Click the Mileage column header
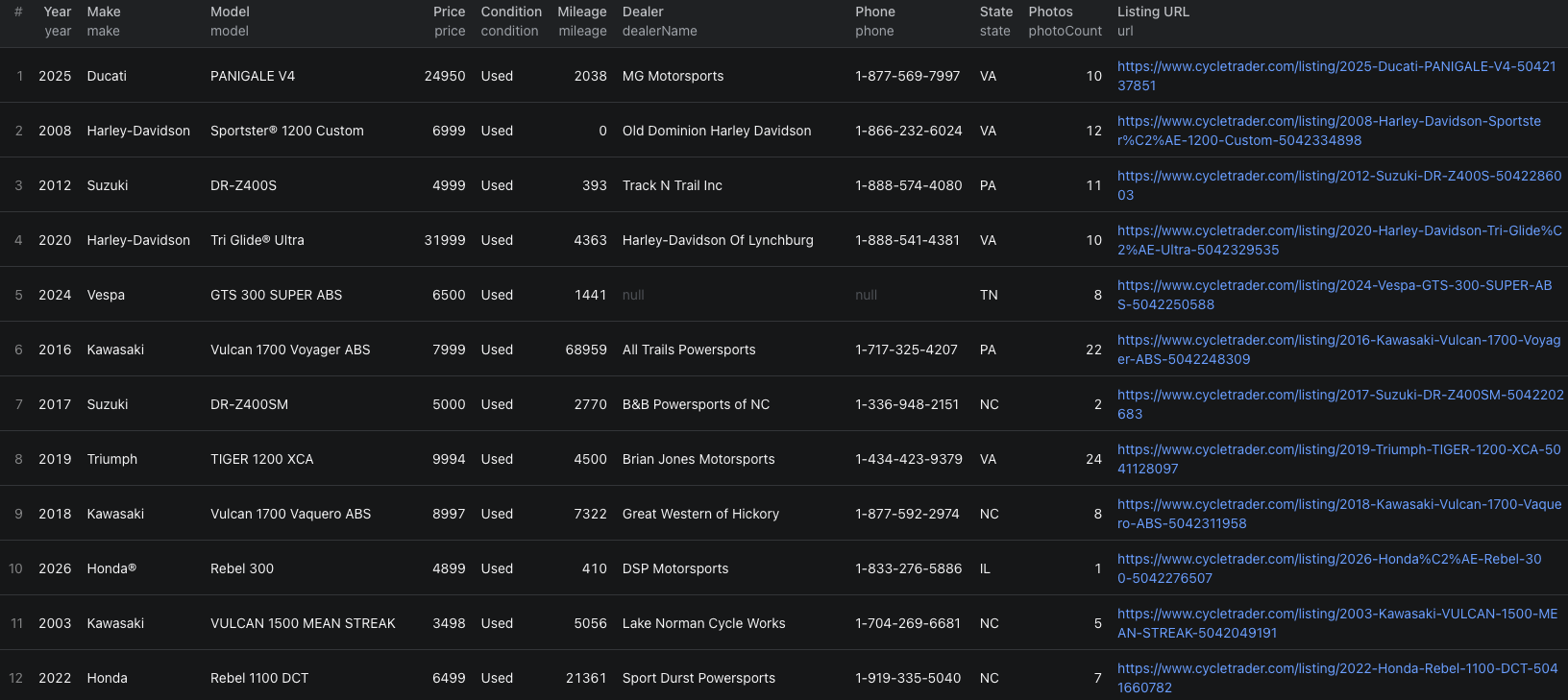Viewport: 1568px width, 700px height. click(x=582, y=12)
